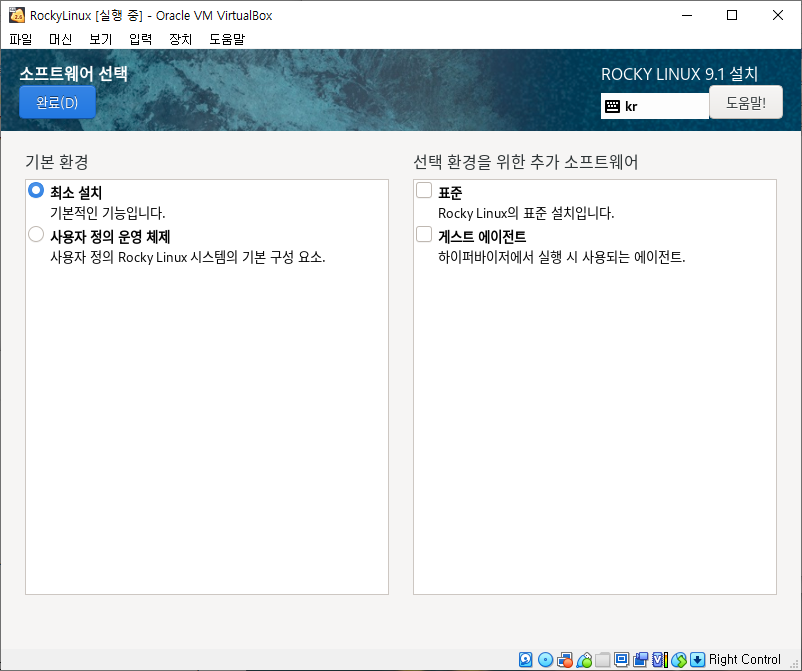Select the 사용자 정의 운영 체제 radio button
802x671 pixels.
[36, 234]
